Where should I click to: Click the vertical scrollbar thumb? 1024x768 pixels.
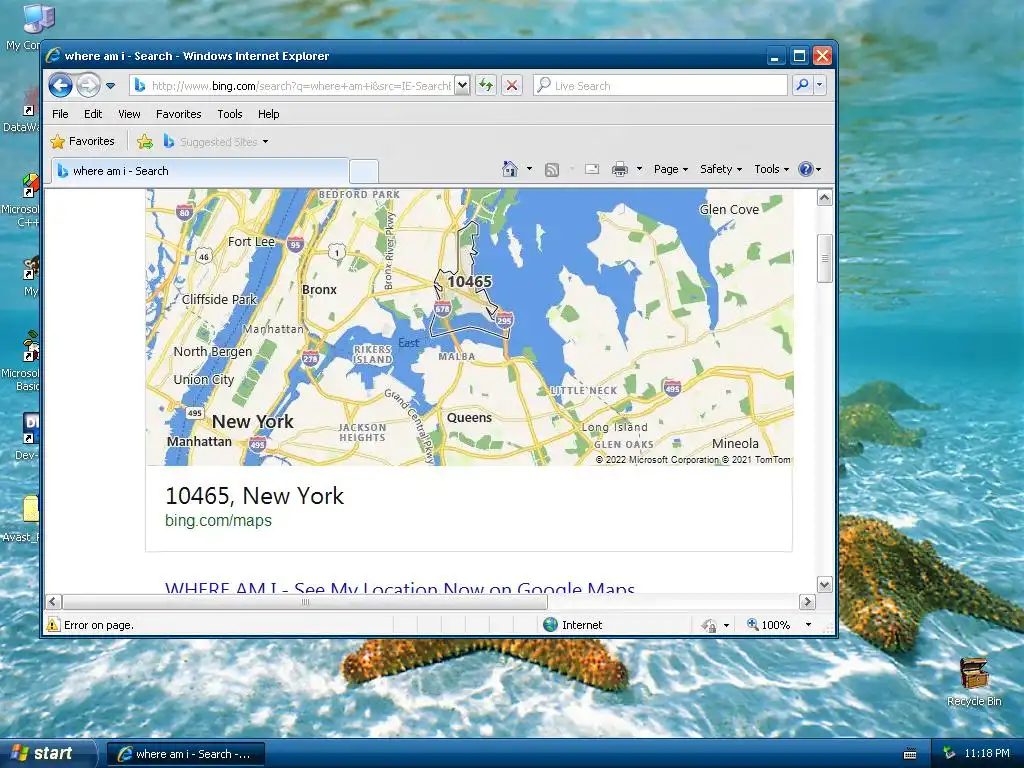[825, 259]
